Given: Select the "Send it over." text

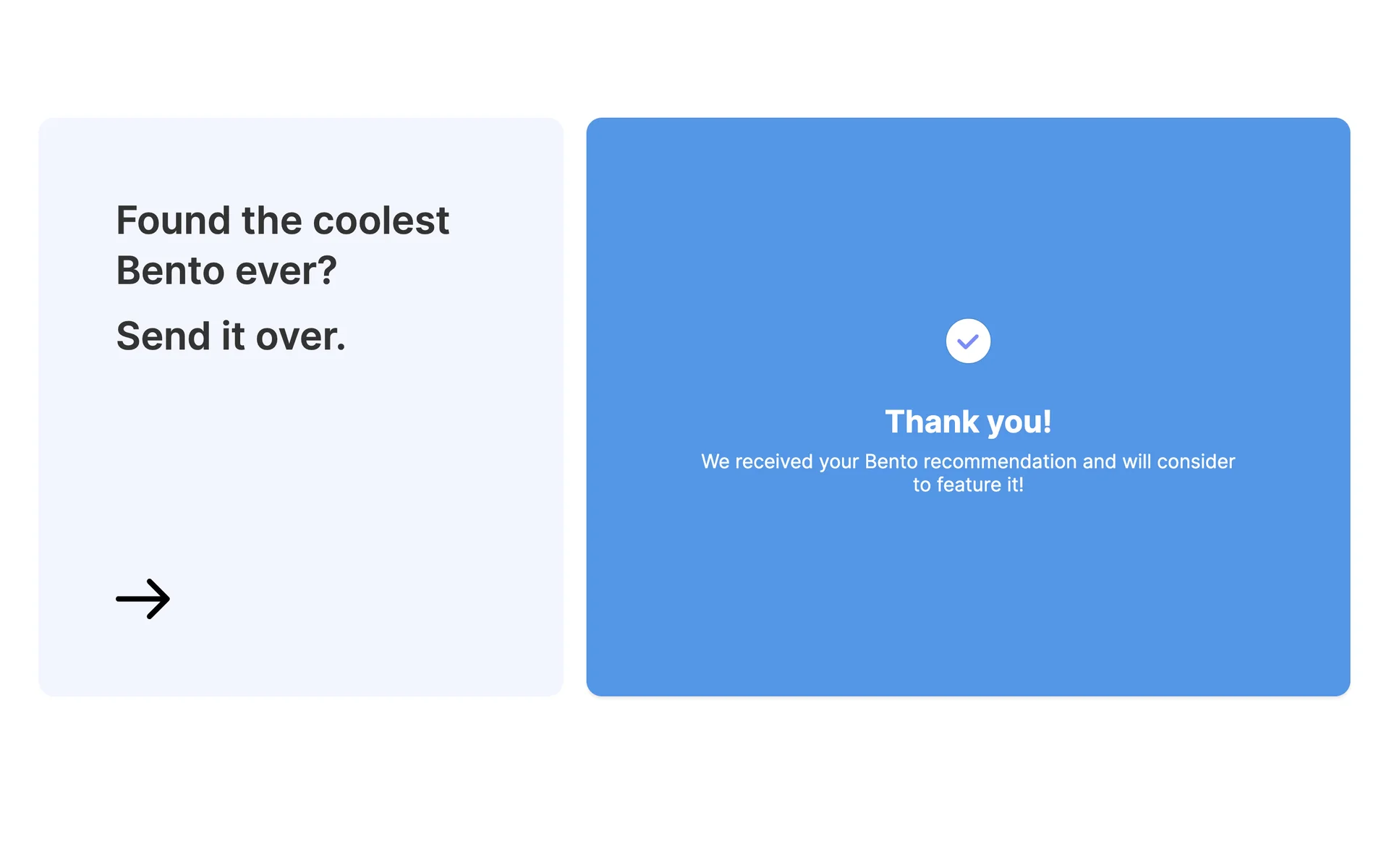Looking at the screenshot, I should click(x=231, y=336).
